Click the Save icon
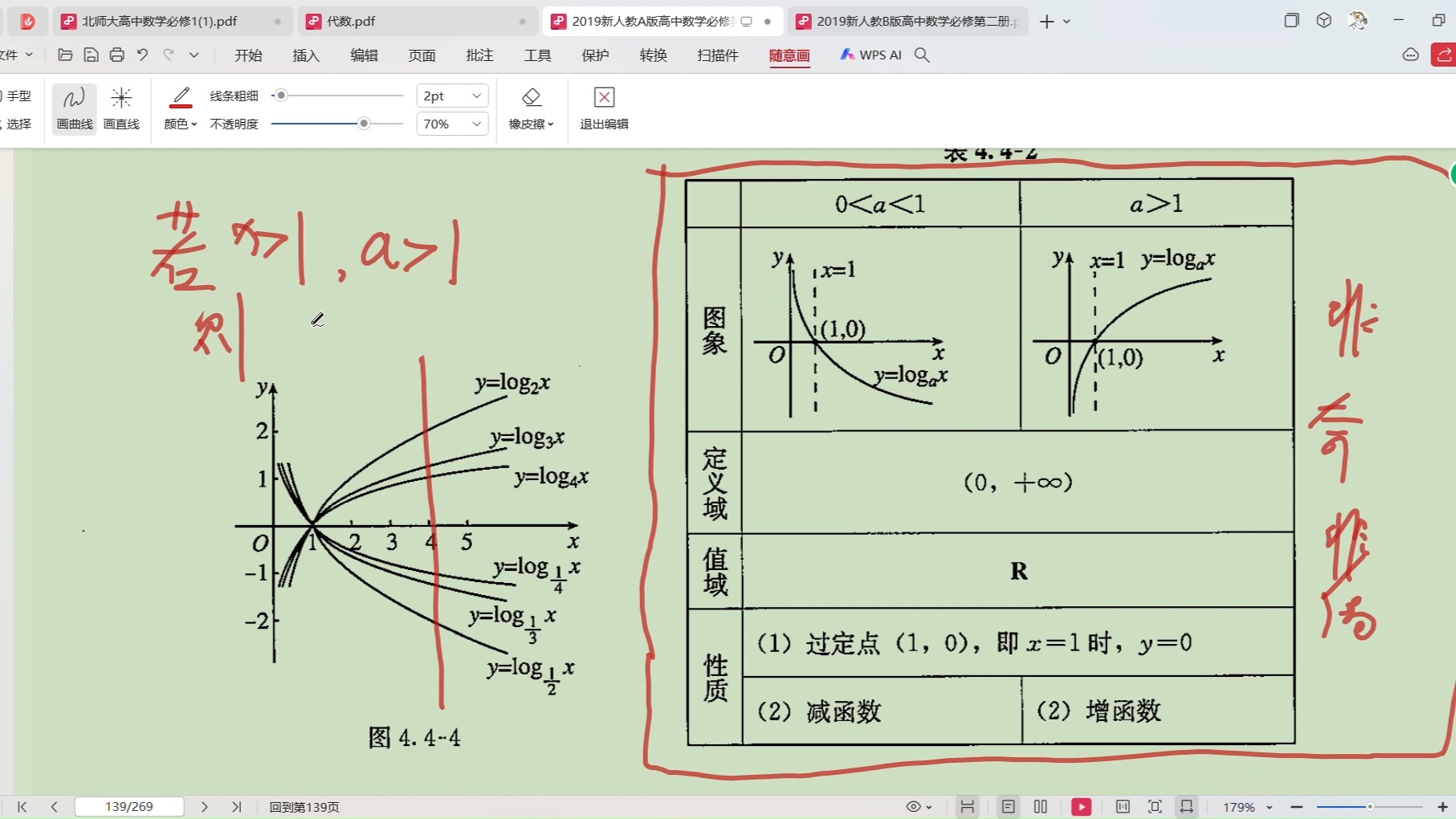Screen dimensions: 1456x819 [x=91, y=55]
